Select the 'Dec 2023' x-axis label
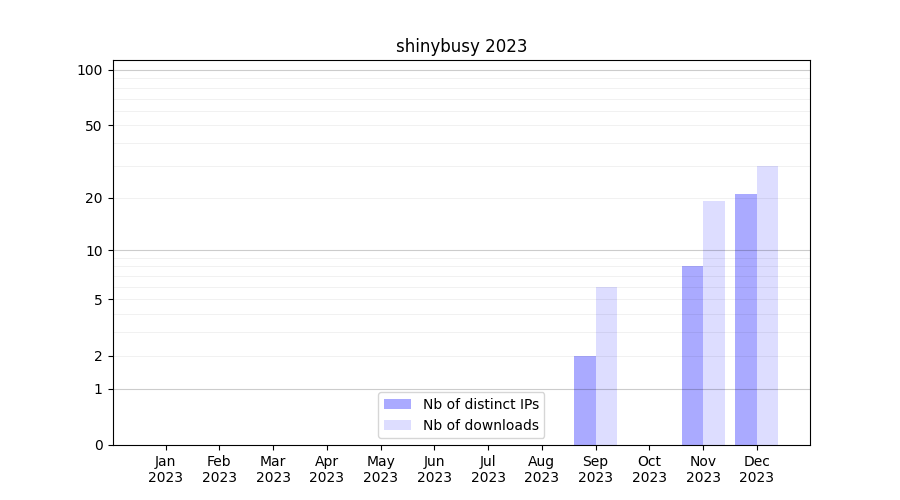This screenshot has width=900, height=500. point(757,469)
